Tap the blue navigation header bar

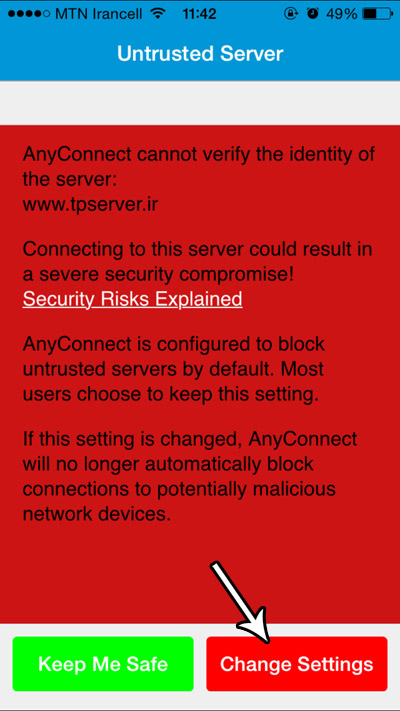pos(200,54)
